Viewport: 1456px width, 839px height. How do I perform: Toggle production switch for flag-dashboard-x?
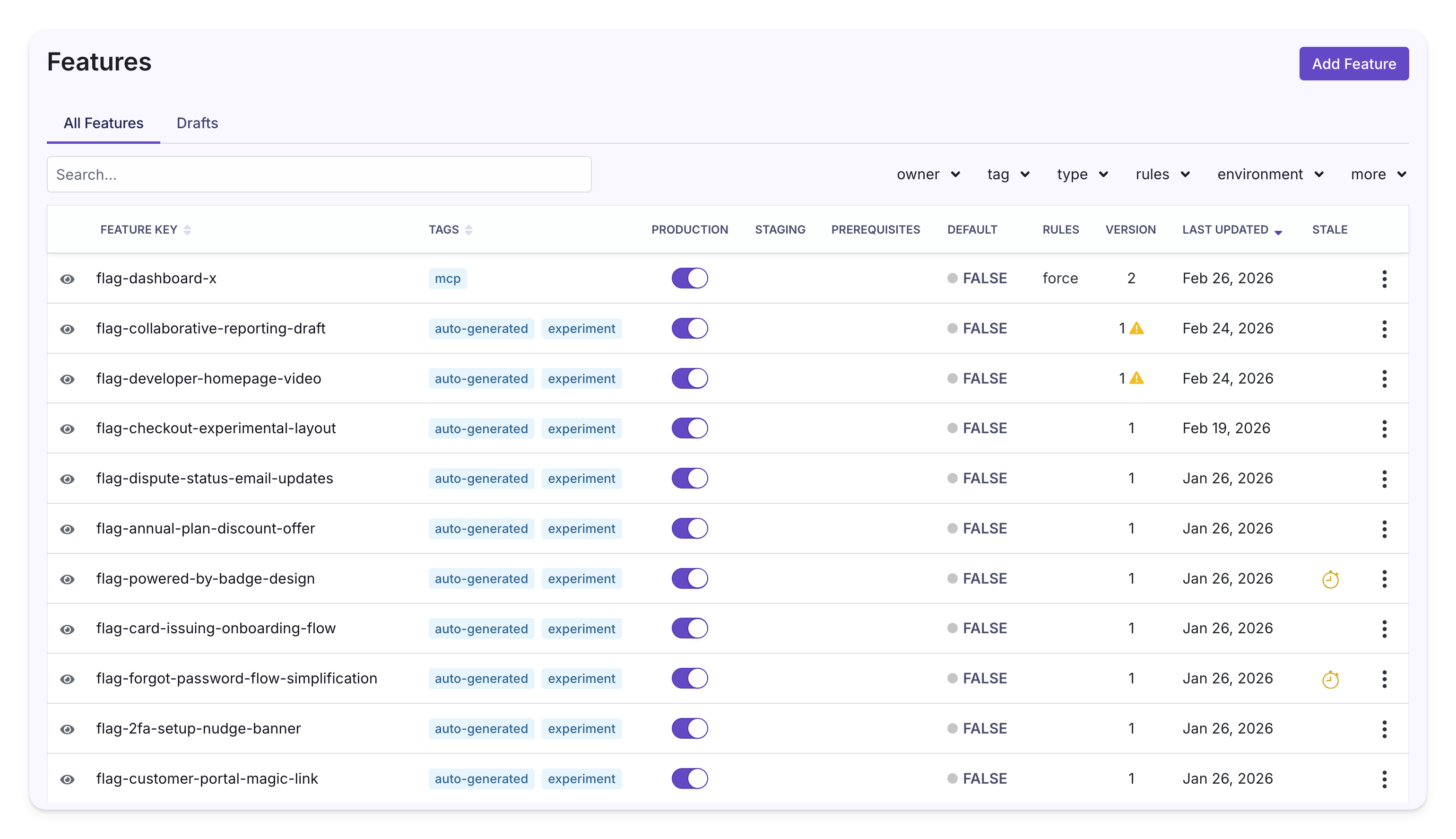pyautogui.click(x=689, y=278)
